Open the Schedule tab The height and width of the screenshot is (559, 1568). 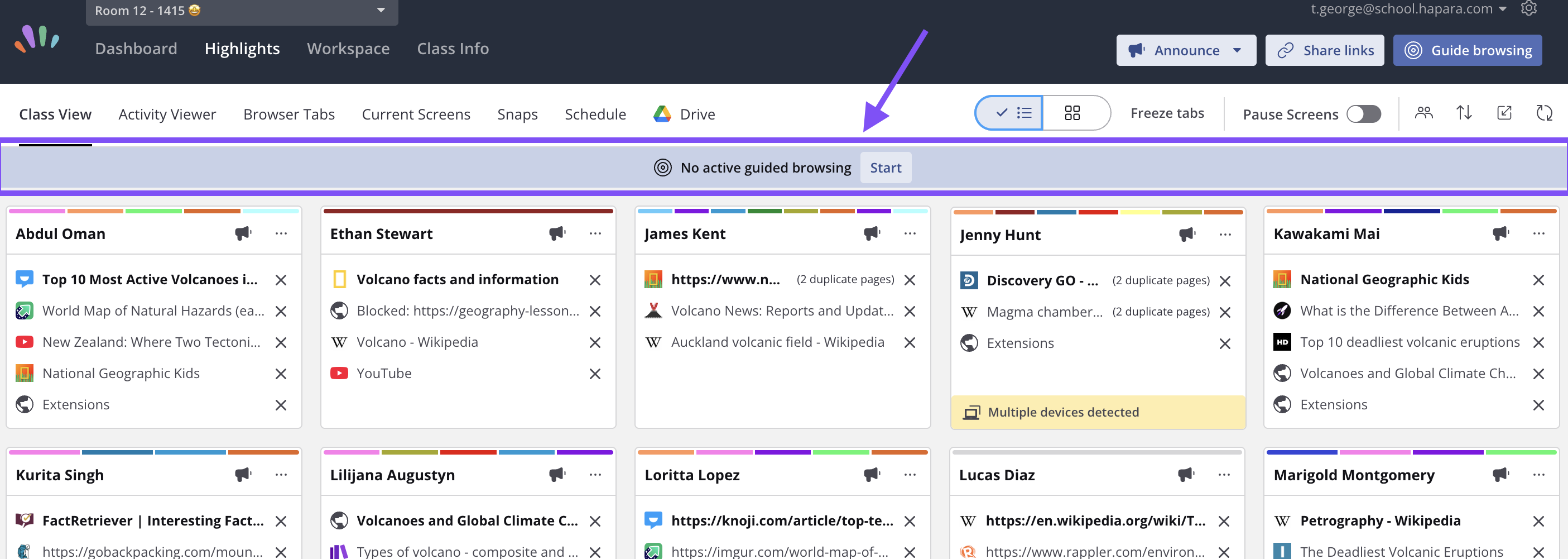click(595, 114)
